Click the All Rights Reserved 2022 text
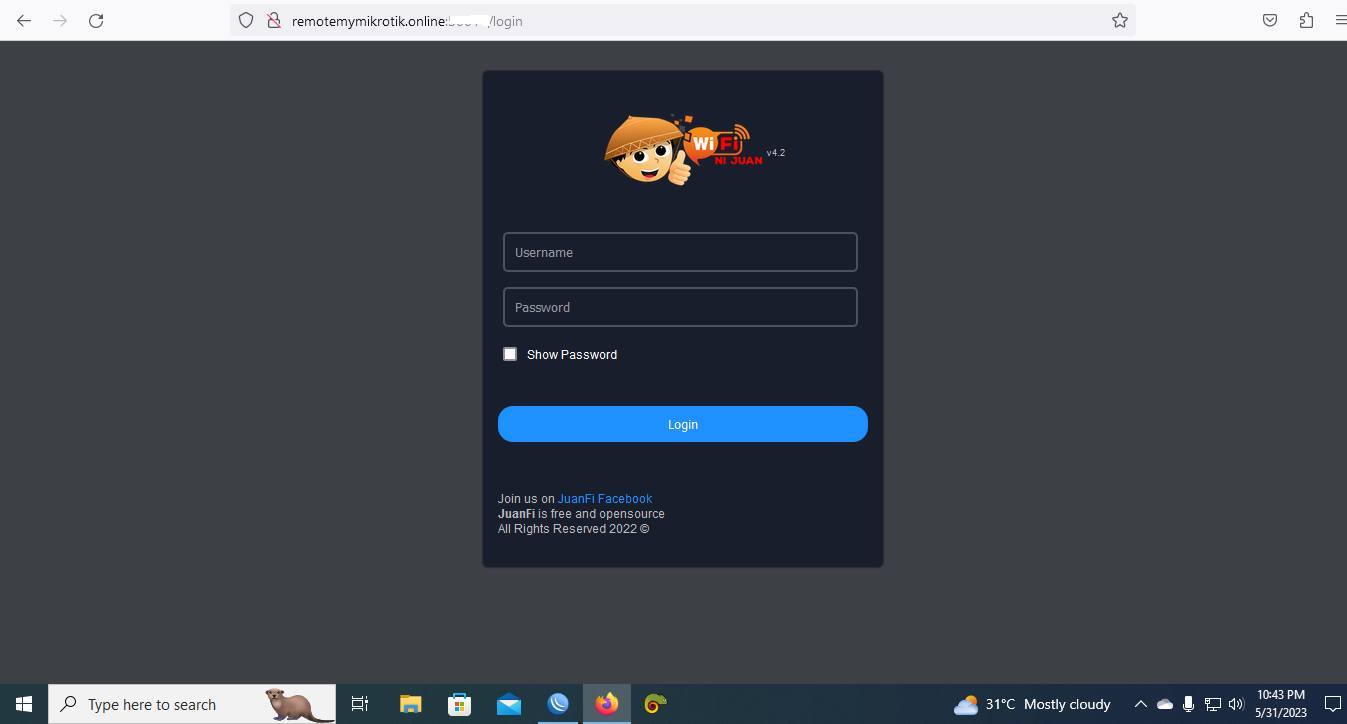 [x=574, y=528]
